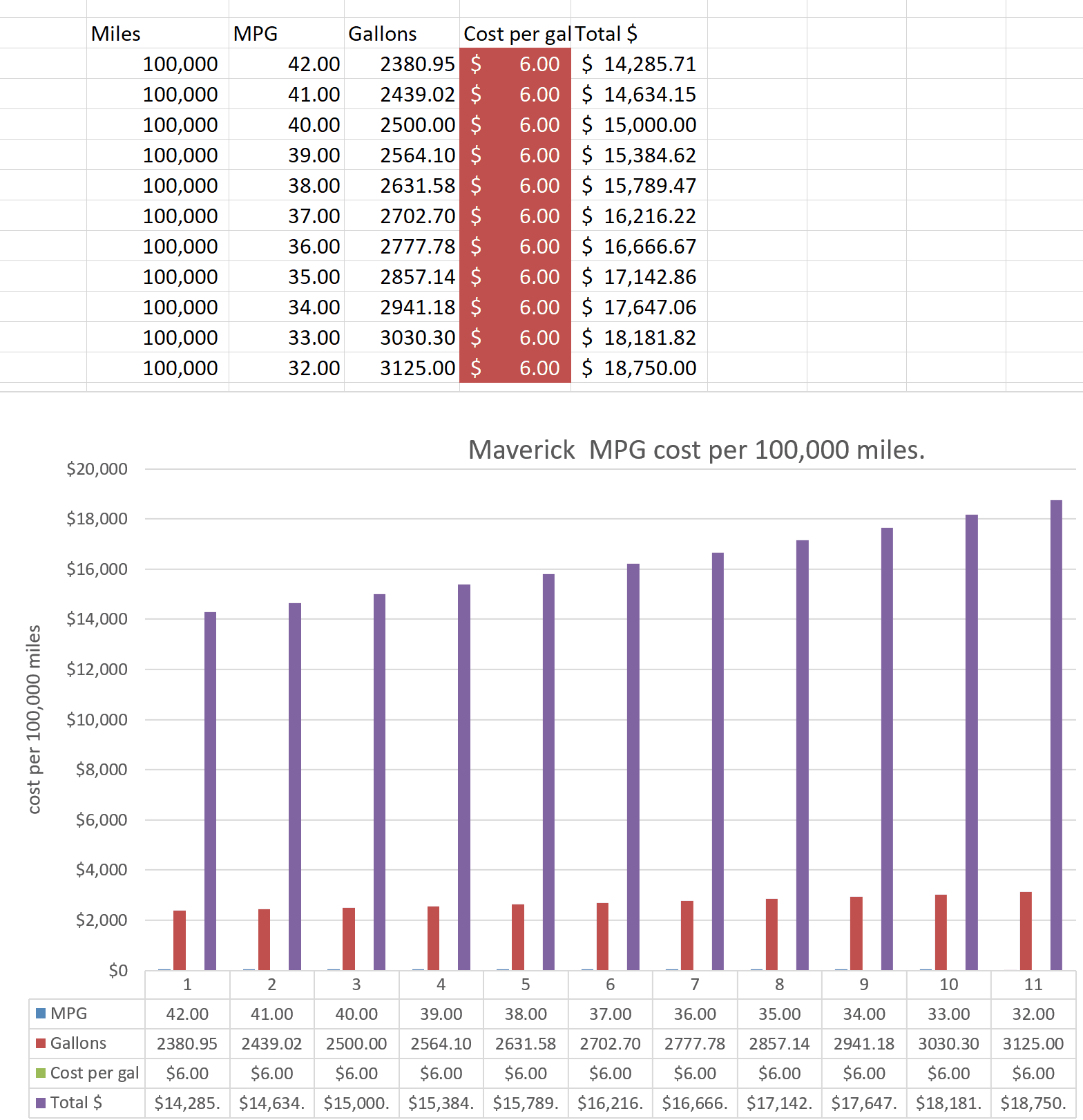The height and width of the screenshot is (1120, 1083).
Task: Click the spreadsheet cell 35.00 in the MPG column
Action: tap(287, 276)
